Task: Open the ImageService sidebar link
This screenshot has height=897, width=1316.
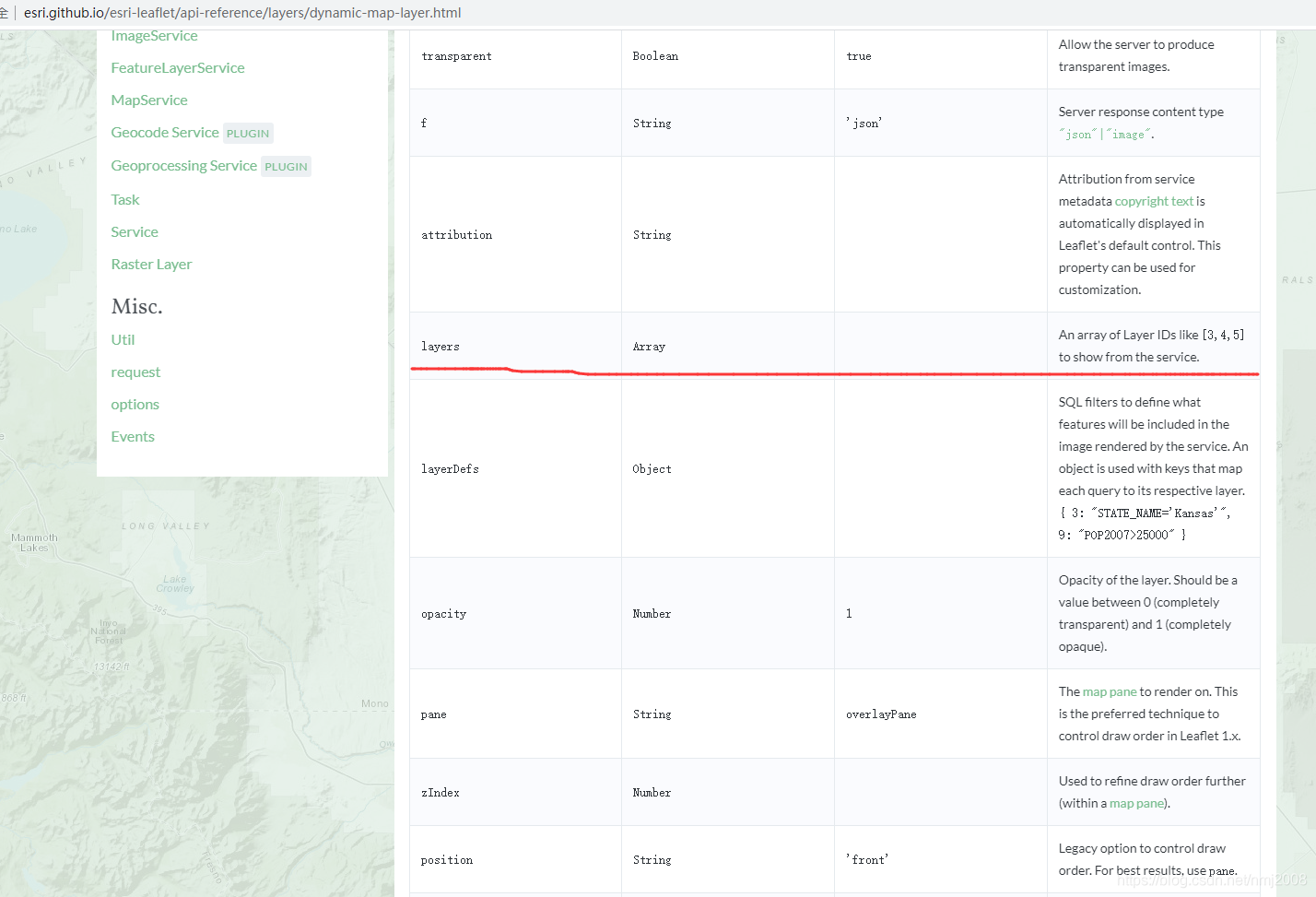Action: tap(154, 36)
